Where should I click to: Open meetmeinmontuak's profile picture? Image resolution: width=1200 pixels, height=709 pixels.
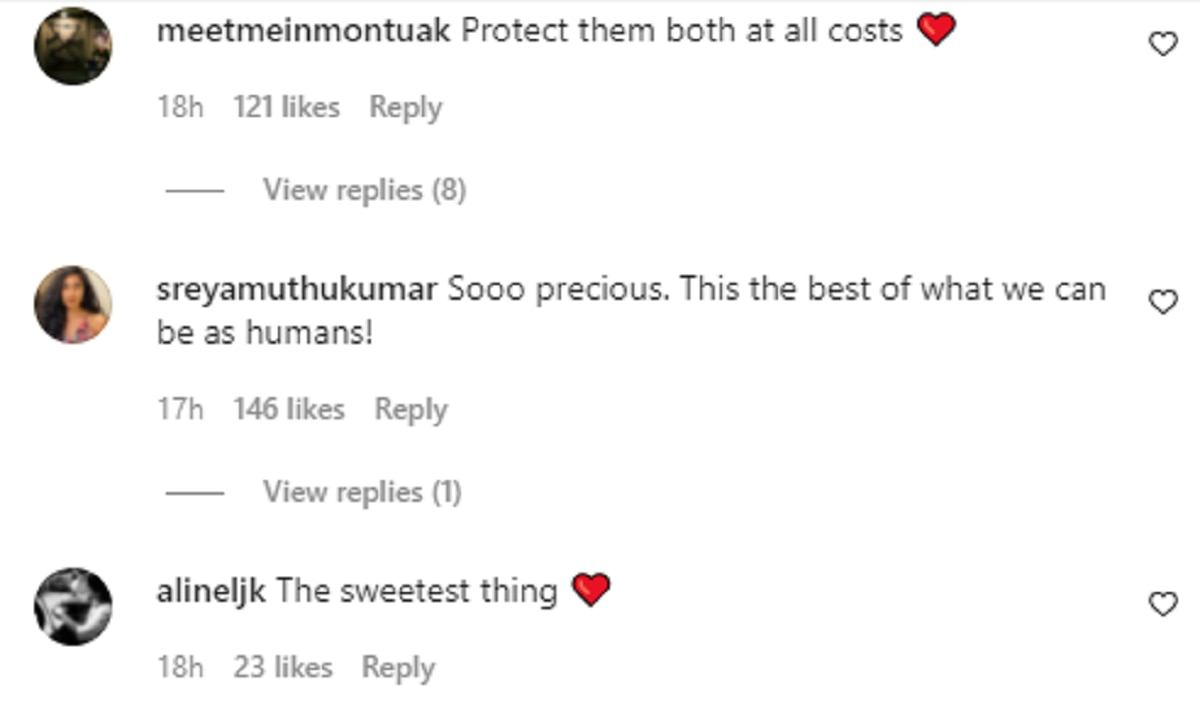[73, 46]
